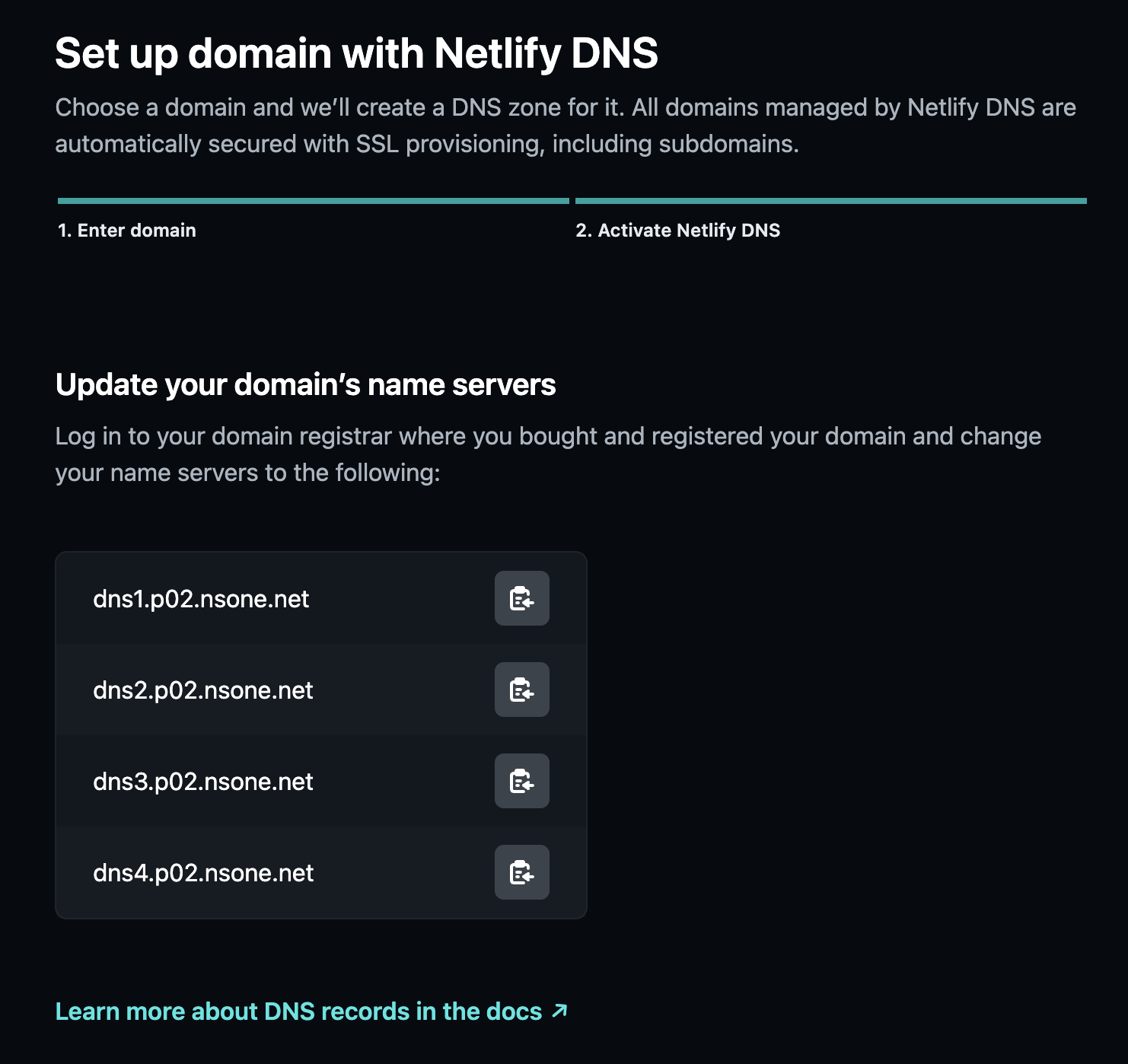Screen dimensions: 1128x1064
Task: Click the progress bar above Enter domain
Action: pos(313,201)
